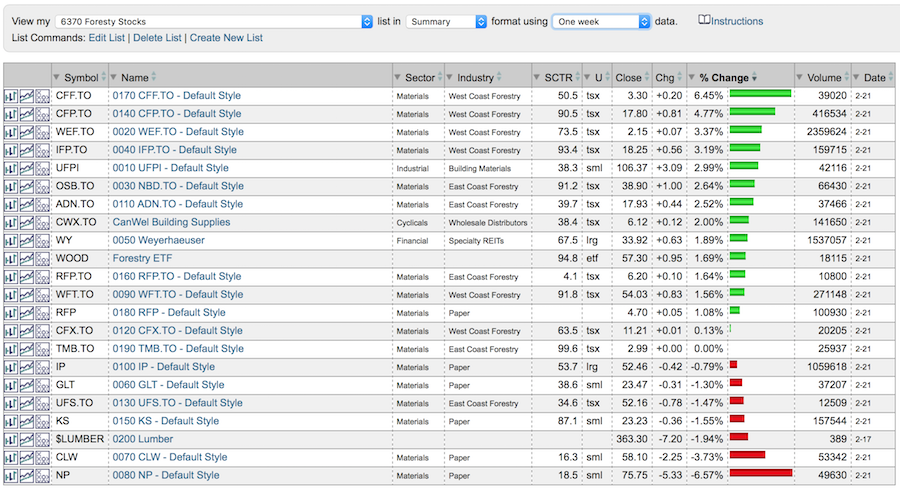Screen dimensions: 900x492
Task: Open the 6370 Foresty Stocks list dropdown
Action: click(215, 21)
